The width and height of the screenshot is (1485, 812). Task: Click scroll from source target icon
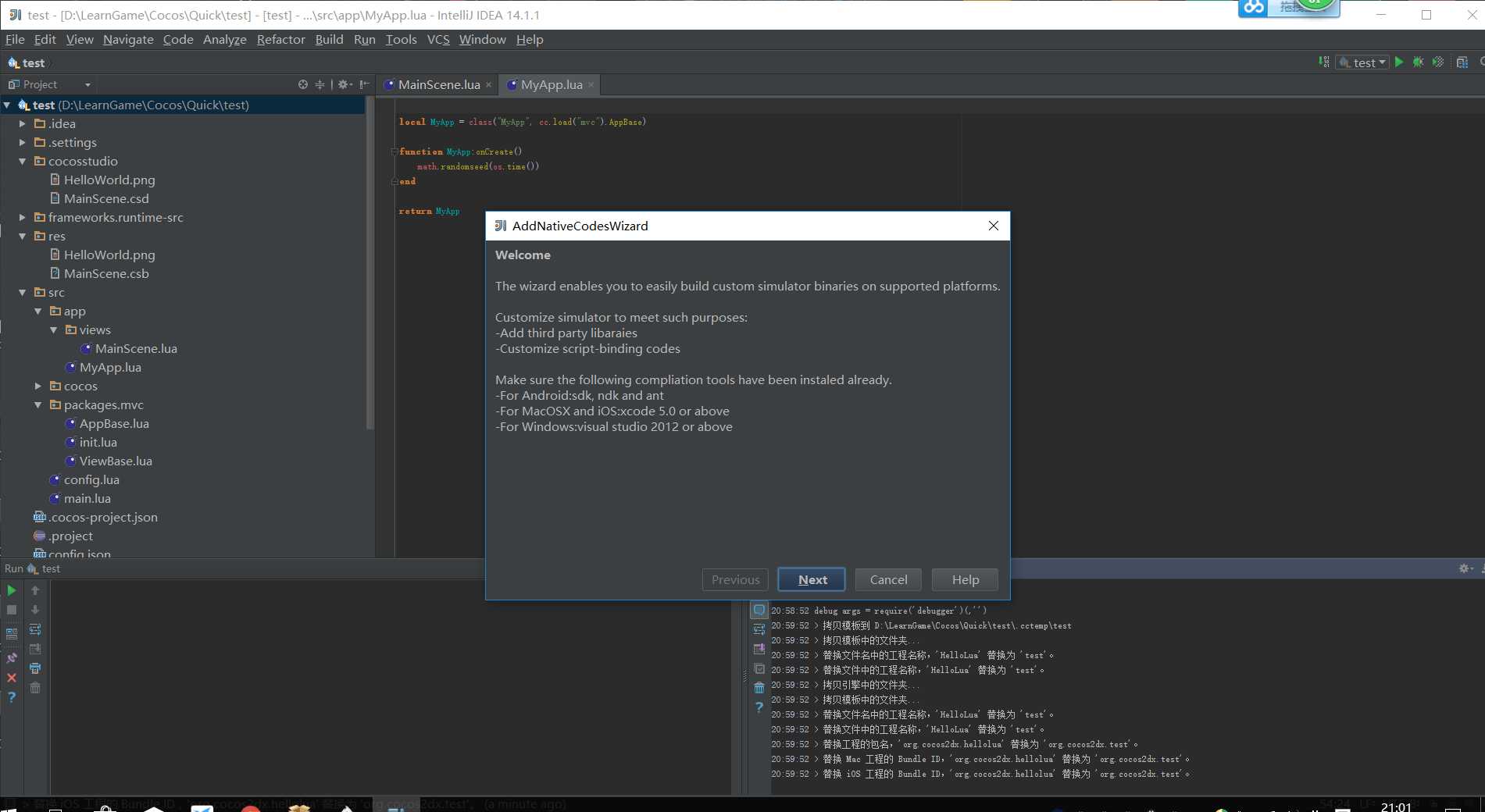(x=303, y=84)
